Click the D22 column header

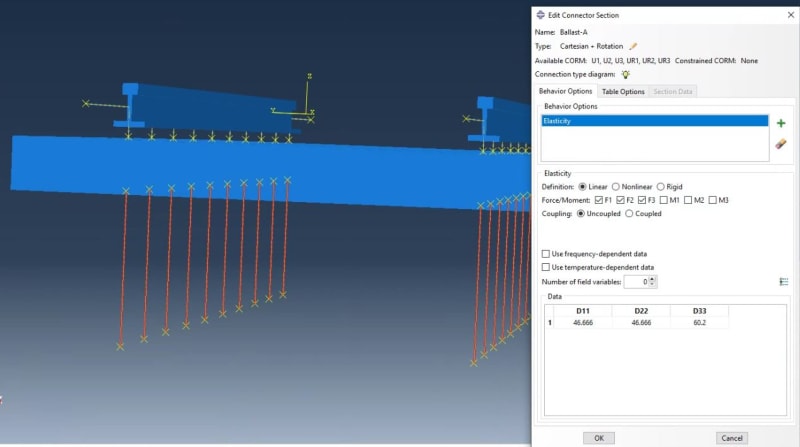(641, 311)
